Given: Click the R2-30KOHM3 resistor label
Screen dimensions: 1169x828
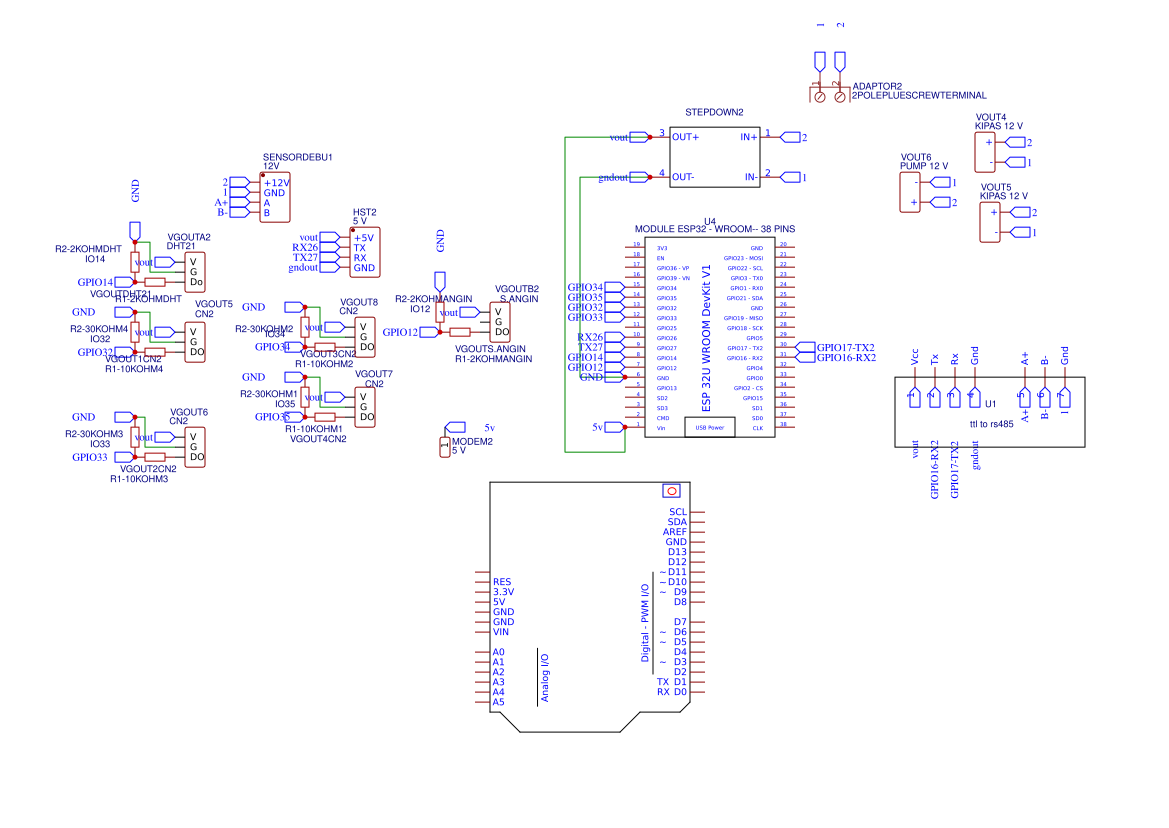Looking at the screenshot, I should pos(94,434).
